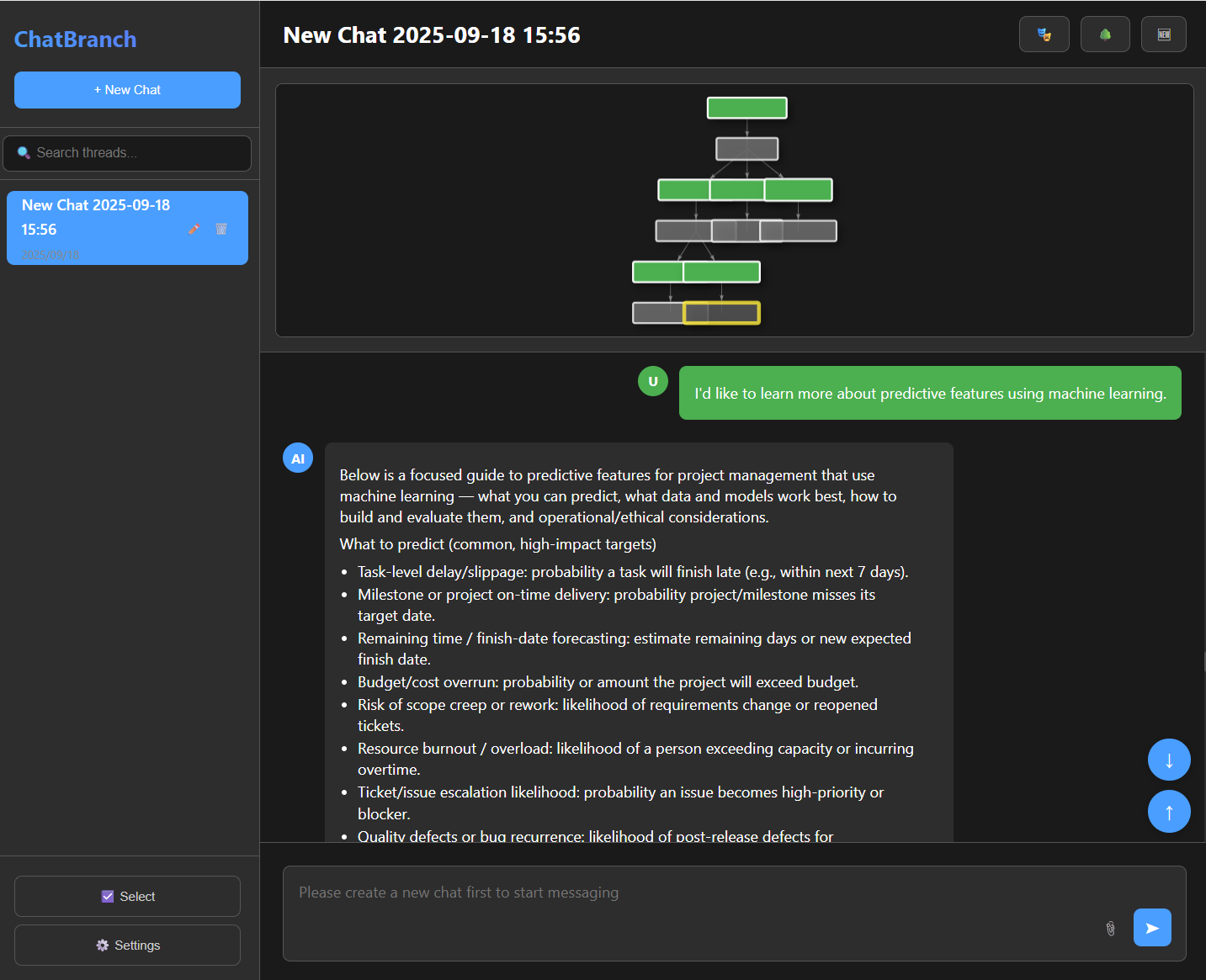Image resolution: width=1206 pixels, height=980 pixels.
Task: Click the theater masks icon button
Action: [x=1044, y=34]
